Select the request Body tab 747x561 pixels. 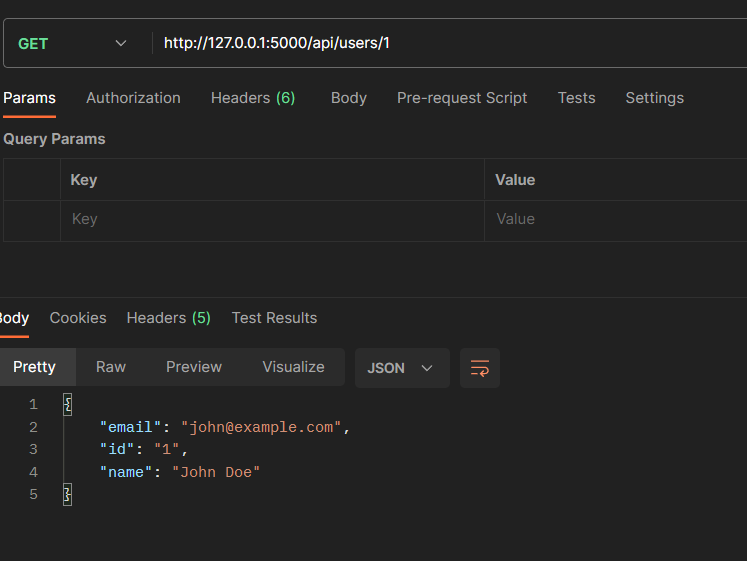tap(349, 98)
